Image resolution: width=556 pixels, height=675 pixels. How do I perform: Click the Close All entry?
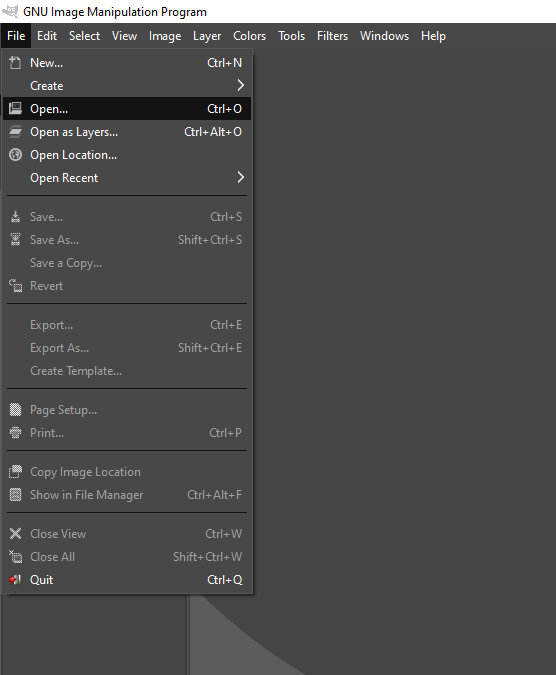click(x=127, y=557)
